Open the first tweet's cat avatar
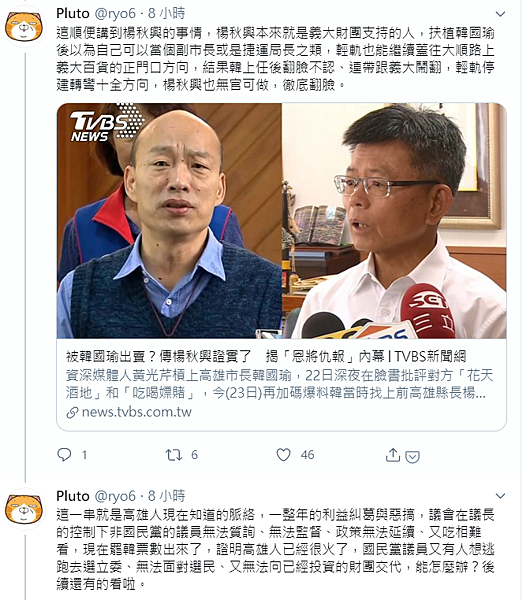Screen dimensions: 530x600 pos(24,26)
